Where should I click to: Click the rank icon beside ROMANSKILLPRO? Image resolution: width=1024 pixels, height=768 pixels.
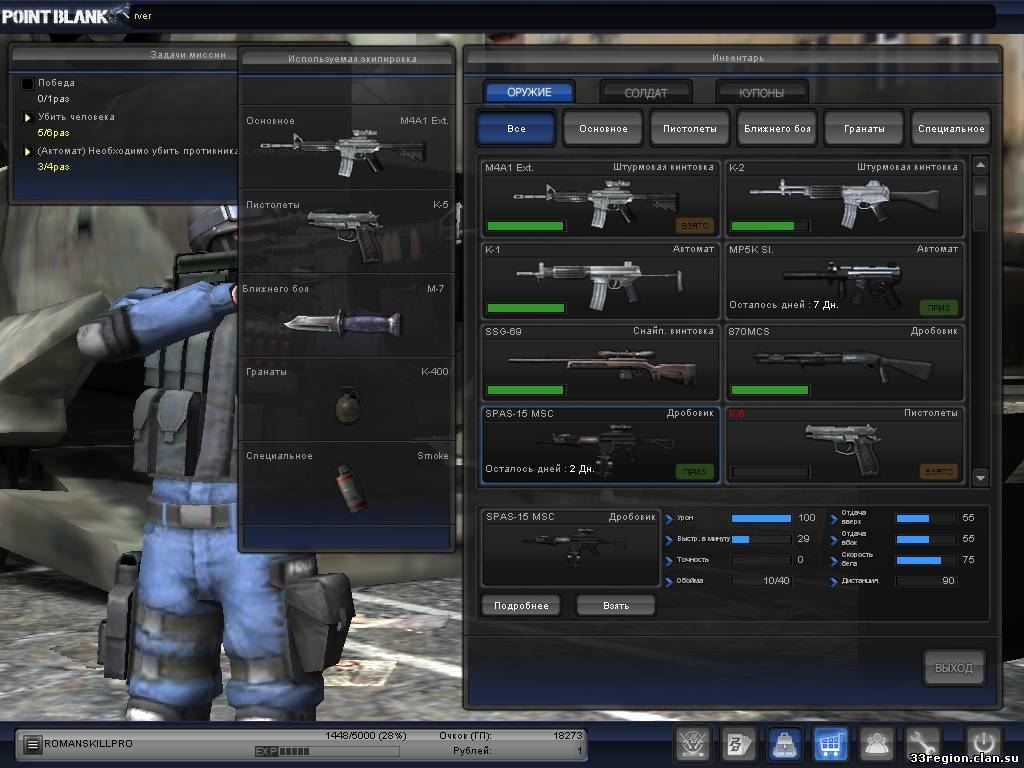click(31, 744)
